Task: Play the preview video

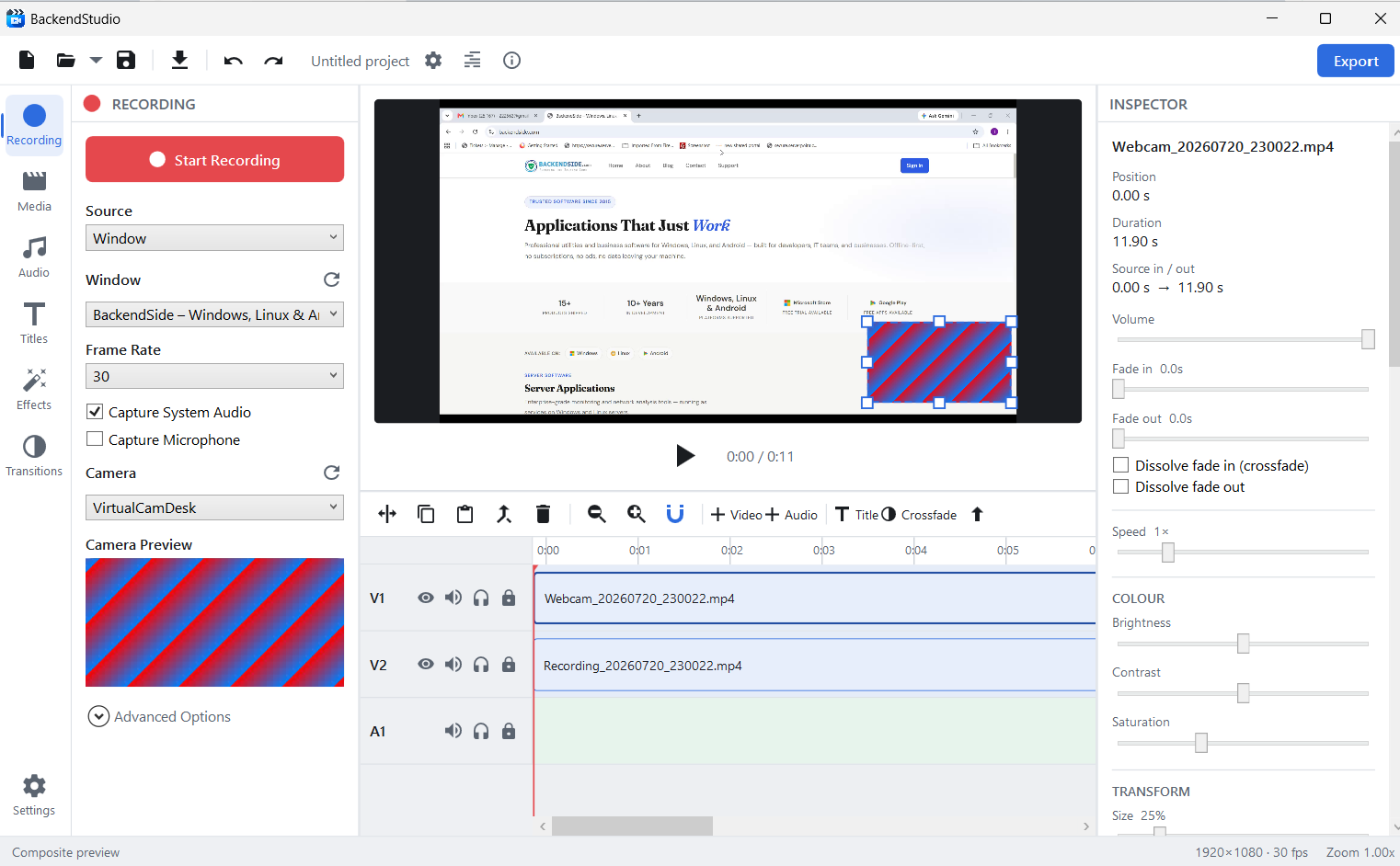Action: click(x=685, y=456)
